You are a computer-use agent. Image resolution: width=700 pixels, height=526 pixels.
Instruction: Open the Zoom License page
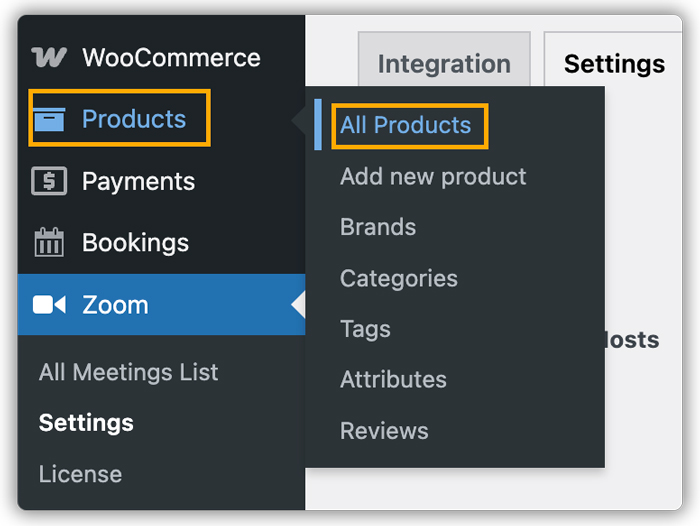(80, 474)
